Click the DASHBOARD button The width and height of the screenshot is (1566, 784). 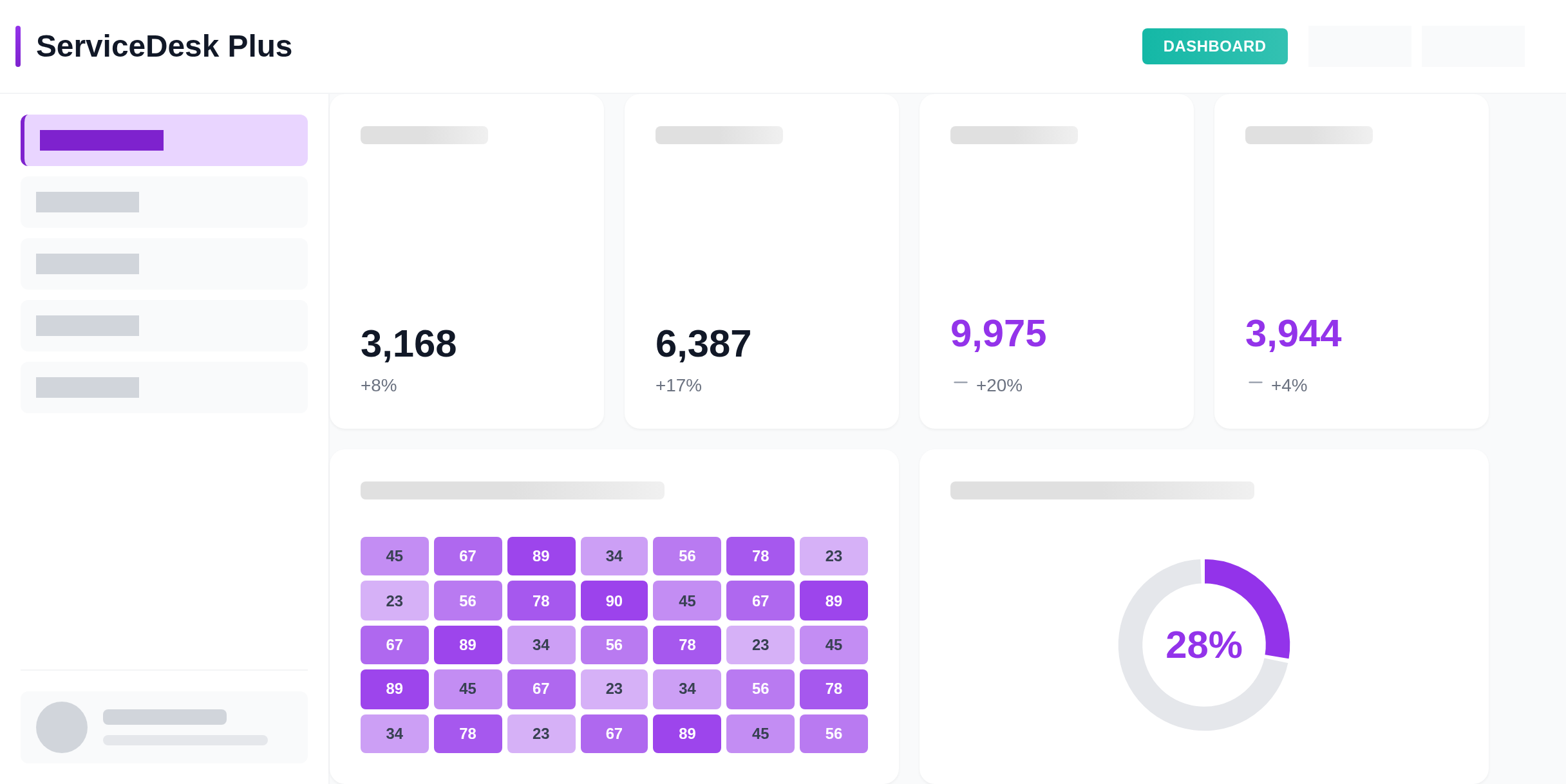point(1214,46)
